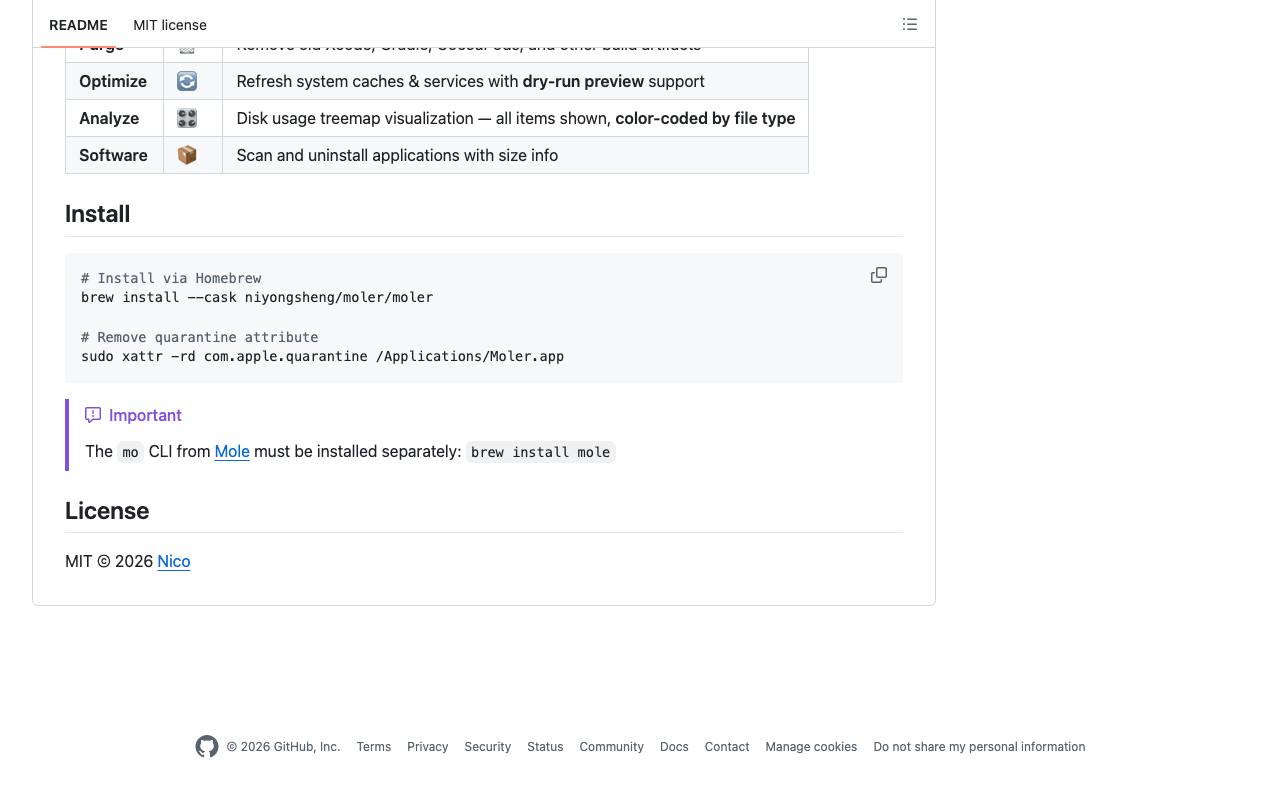The height and width of the screenshot is (800, 1280).
Task: Open the Security footer link
Action: pos(488,747)
